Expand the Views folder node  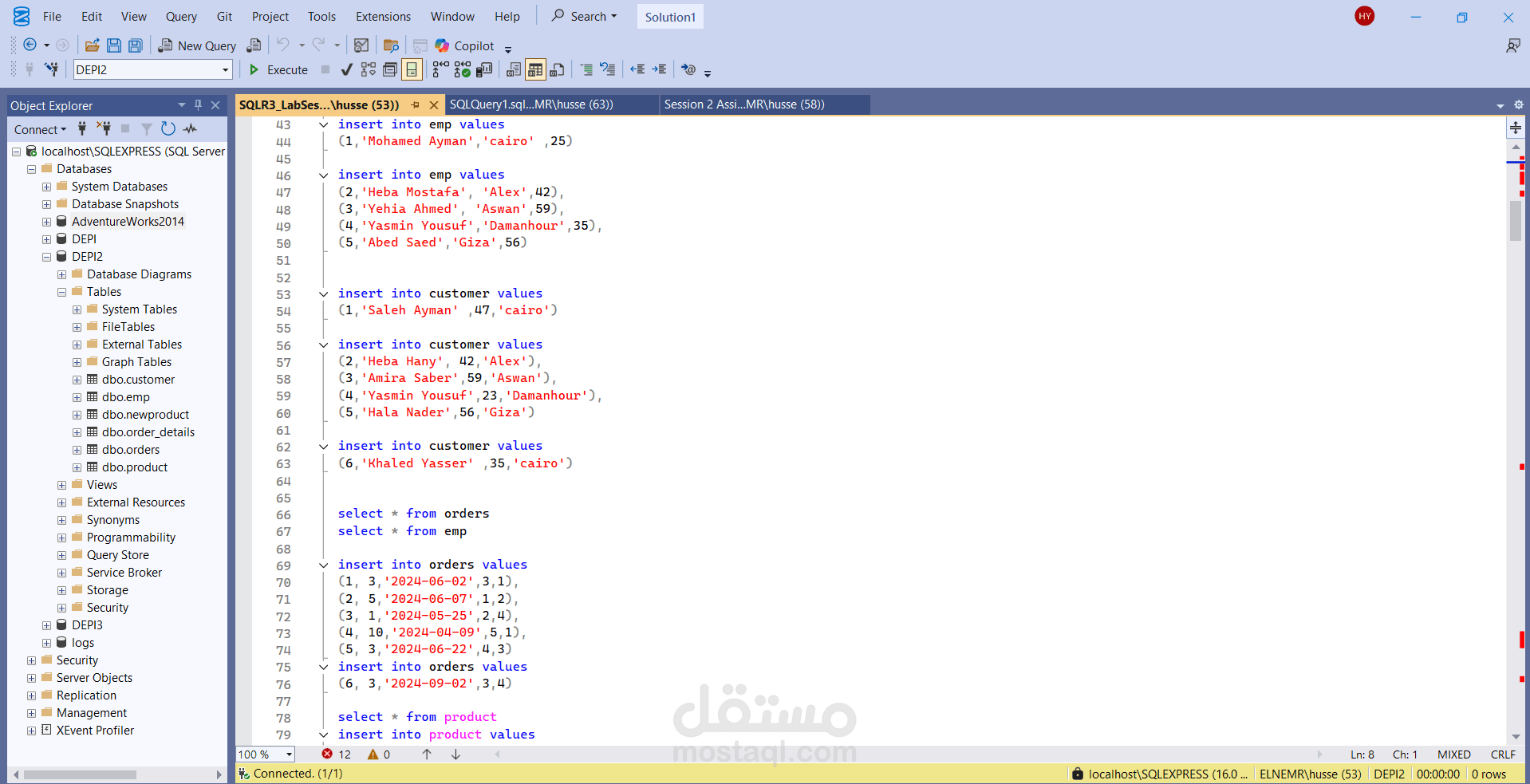pyautogui.click(x=61, y=485)
